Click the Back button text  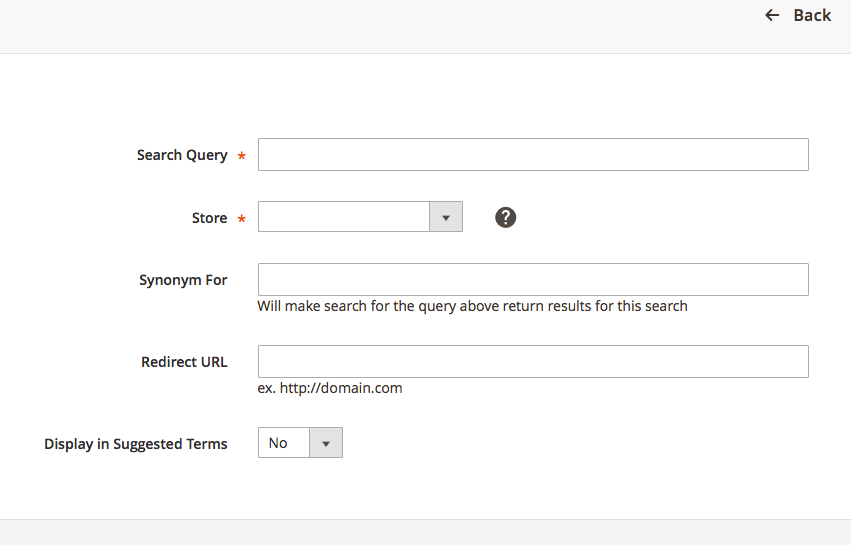811,15
